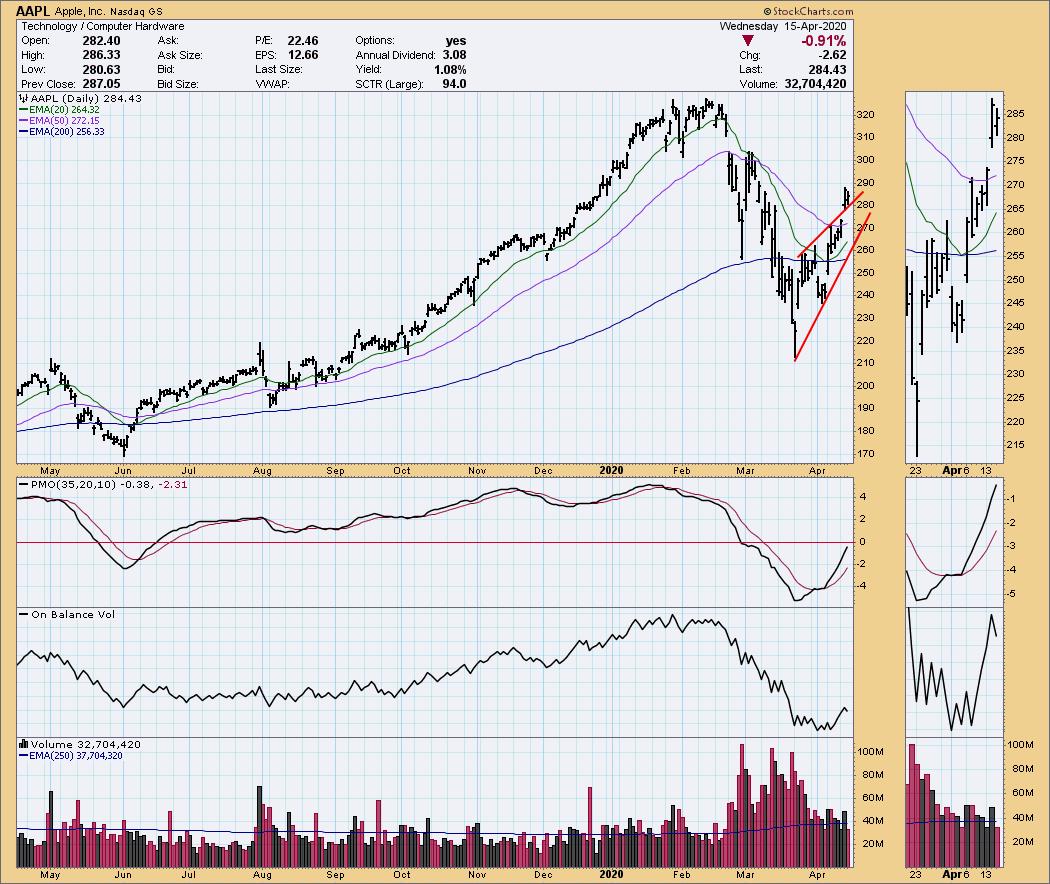This screenshot has width=1050, height=884.
Task: Click the purple EMA(50) legend entry
Action: (62, 120)
